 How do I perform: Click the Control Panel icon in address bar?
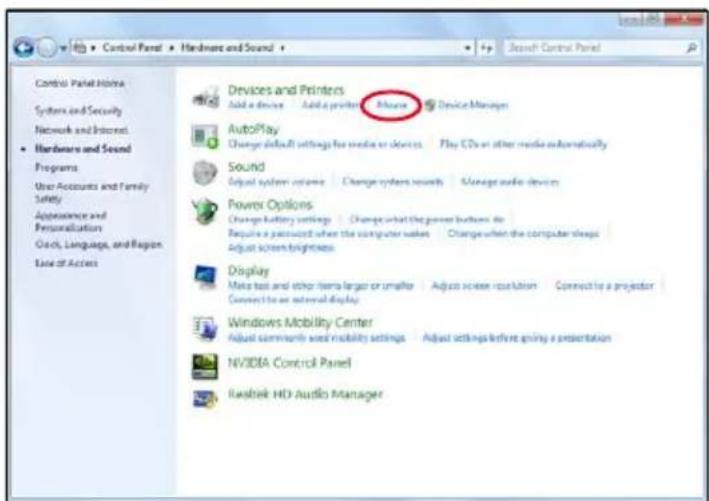(80, 47)
